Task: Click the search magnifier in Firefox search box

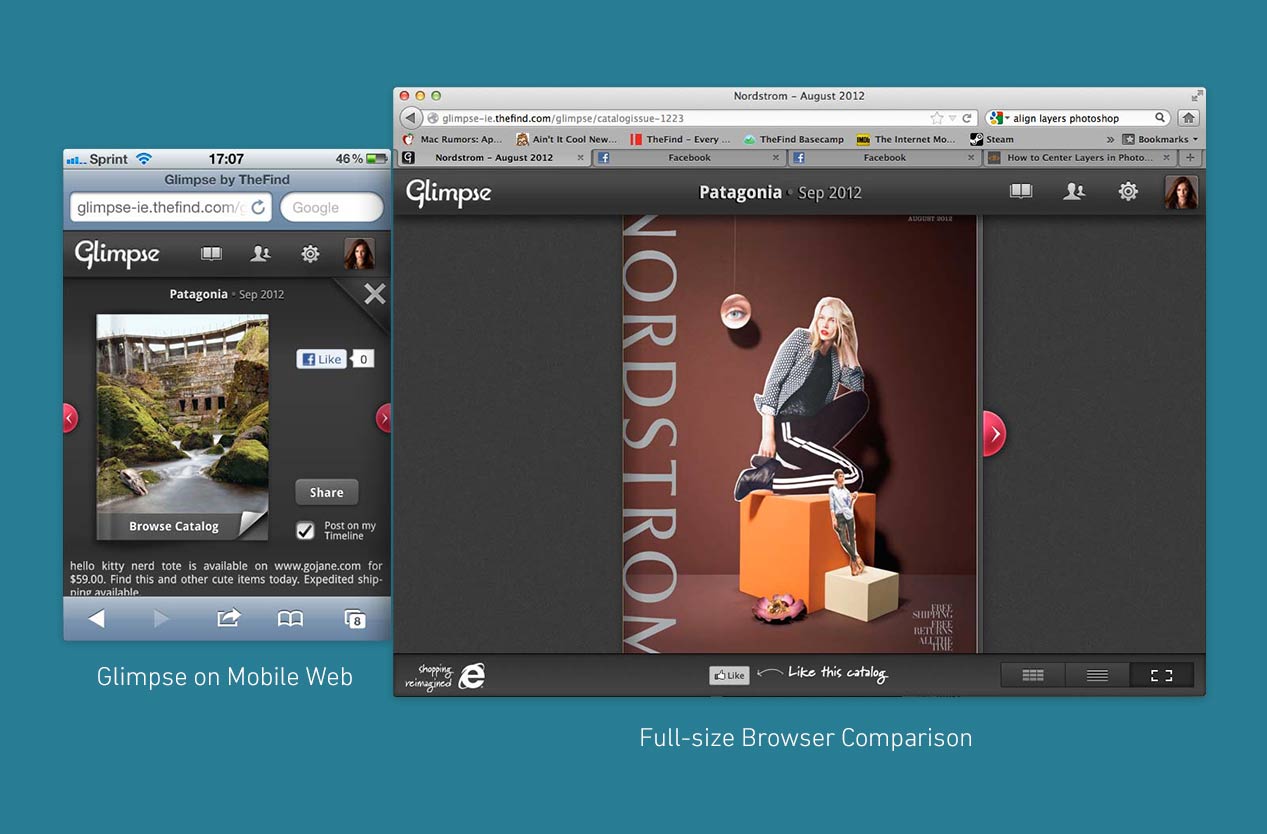Action: [1160, 118]
